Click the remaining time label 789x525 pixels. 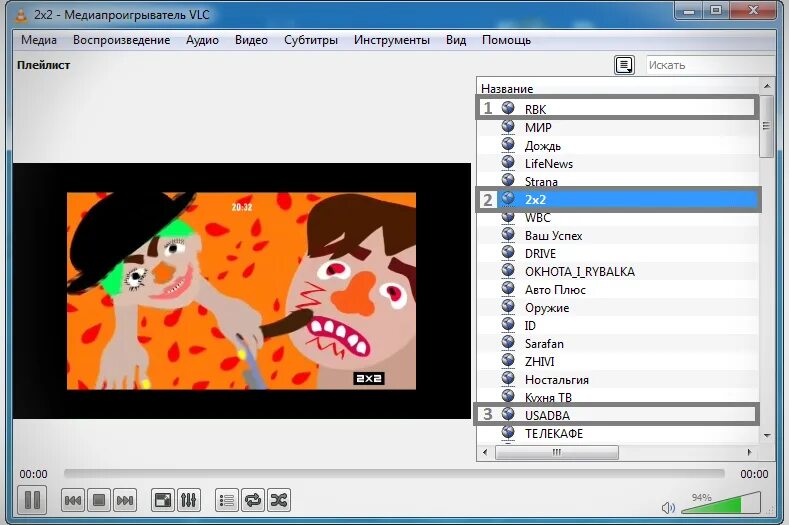pos(754,474)
